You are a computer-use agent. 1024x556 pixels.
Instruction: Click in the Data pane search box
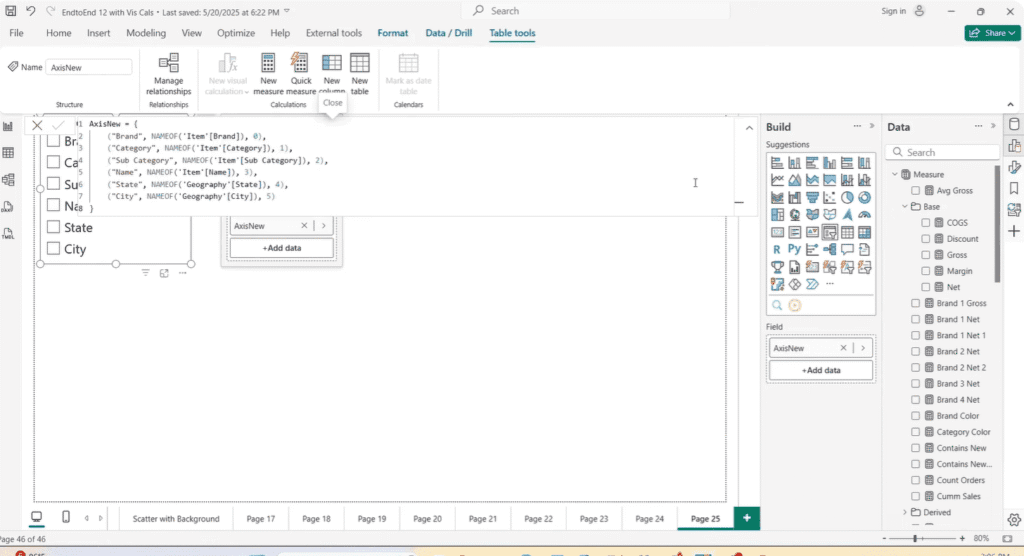942,152
